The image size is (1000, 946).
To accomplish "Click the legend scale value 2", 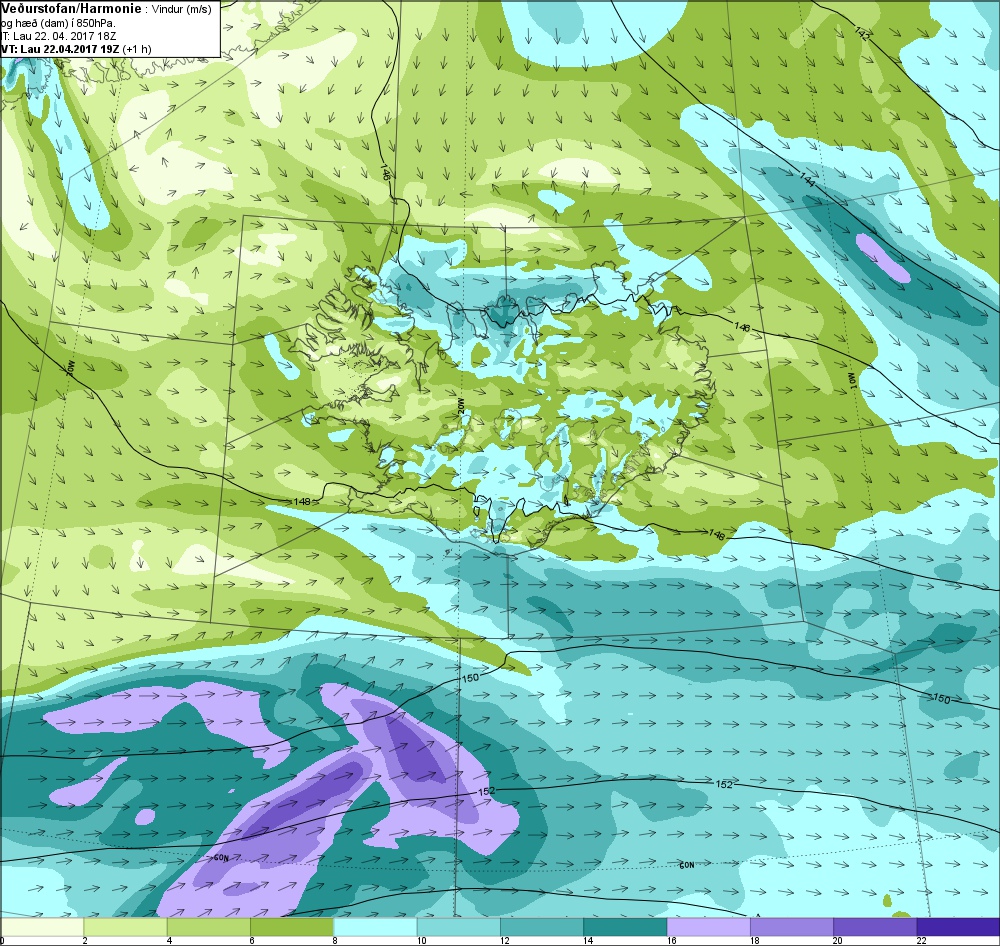I will (85, 940).
